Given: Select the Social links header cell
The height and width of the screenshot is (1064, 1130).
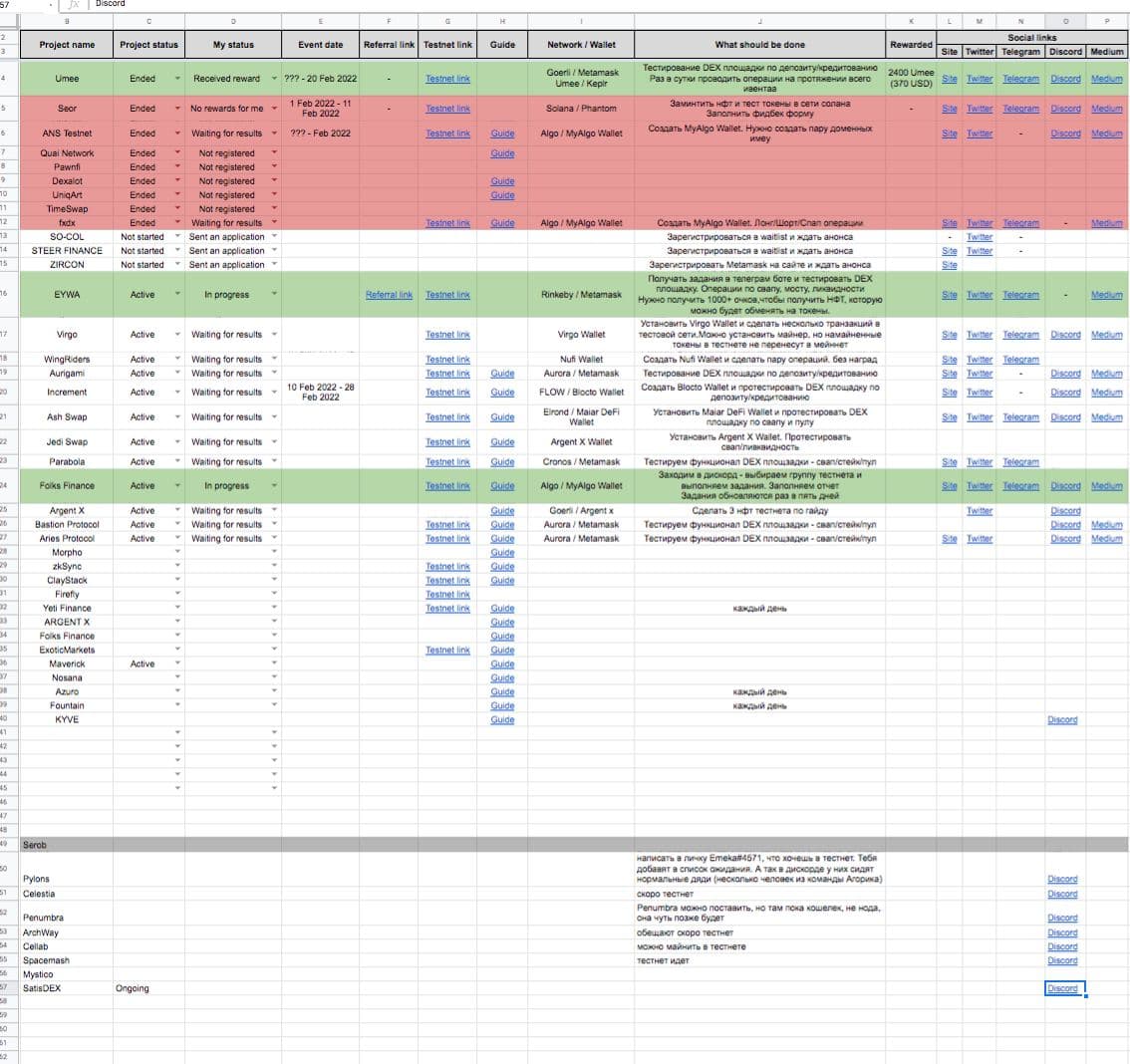Looking at the screenshot, I should [x=1032, y=38].
